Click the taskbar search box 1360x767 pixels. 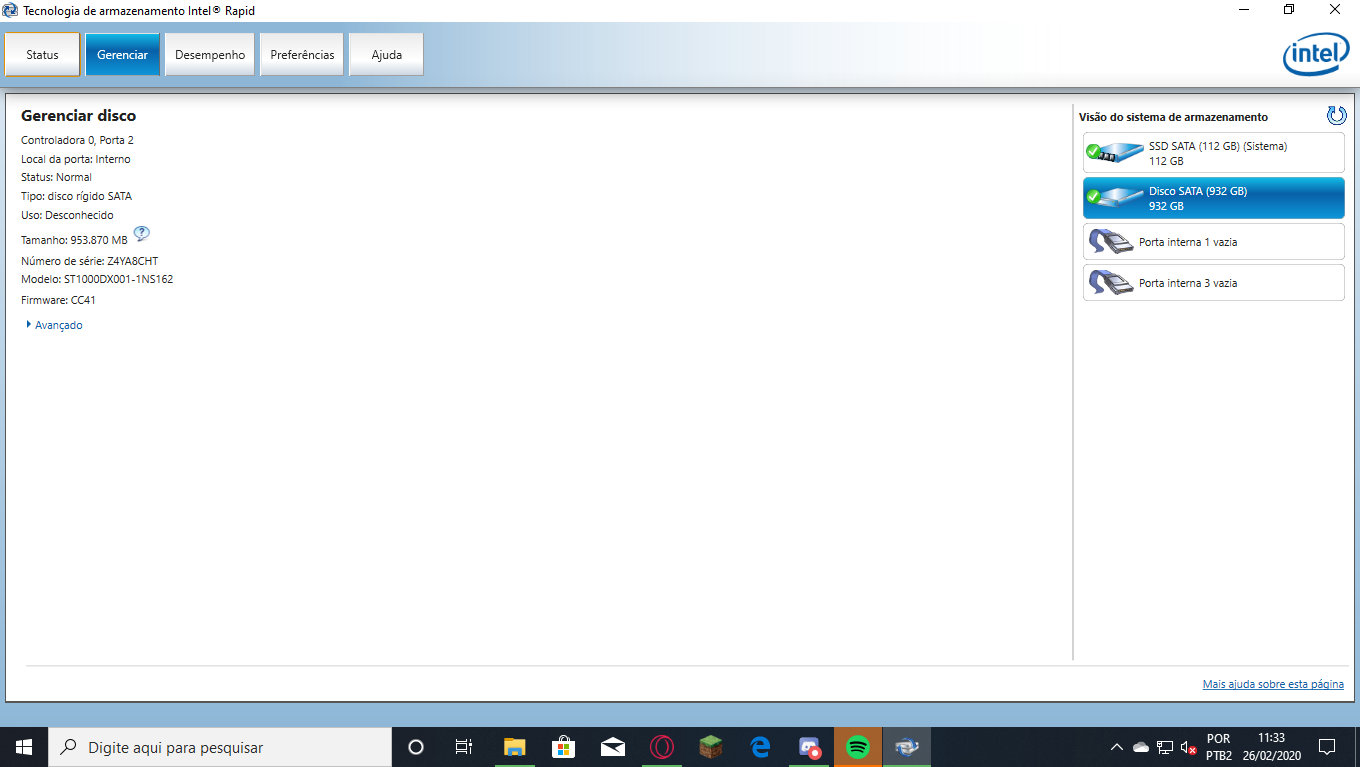pos(220,747)
